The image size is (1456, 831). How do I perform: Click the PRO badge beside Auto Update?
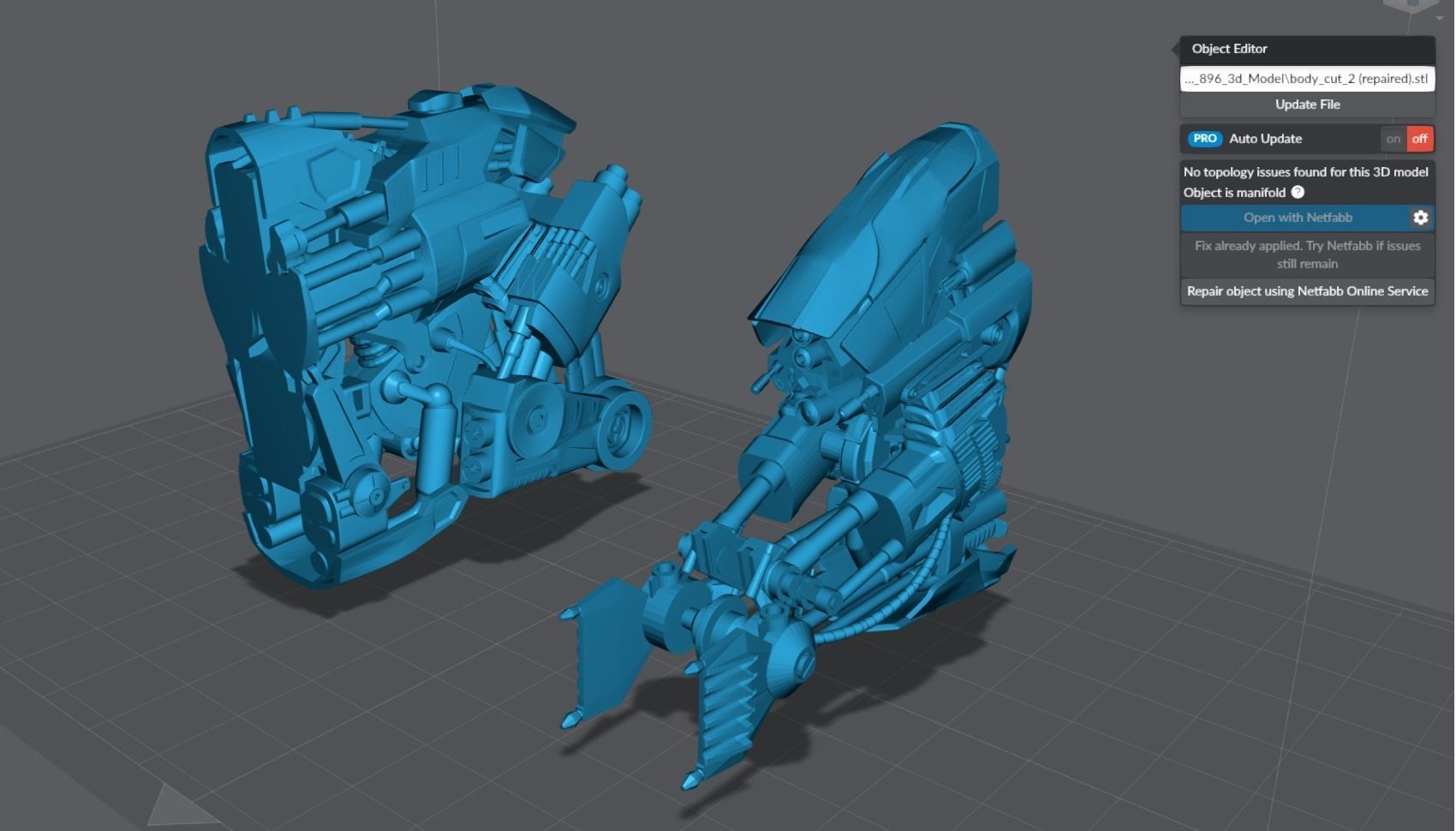click(x=1205, y=139)
